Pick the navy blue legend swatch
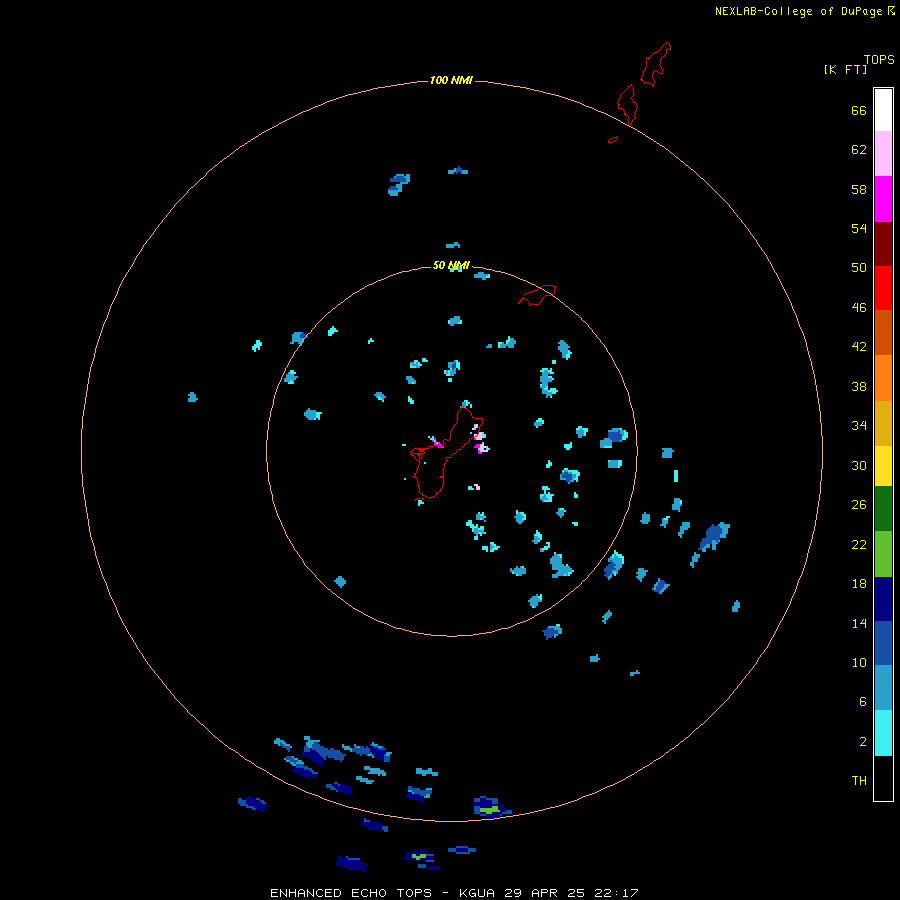The width and height of the screenshot is (900, 900). tap(883, 599)
